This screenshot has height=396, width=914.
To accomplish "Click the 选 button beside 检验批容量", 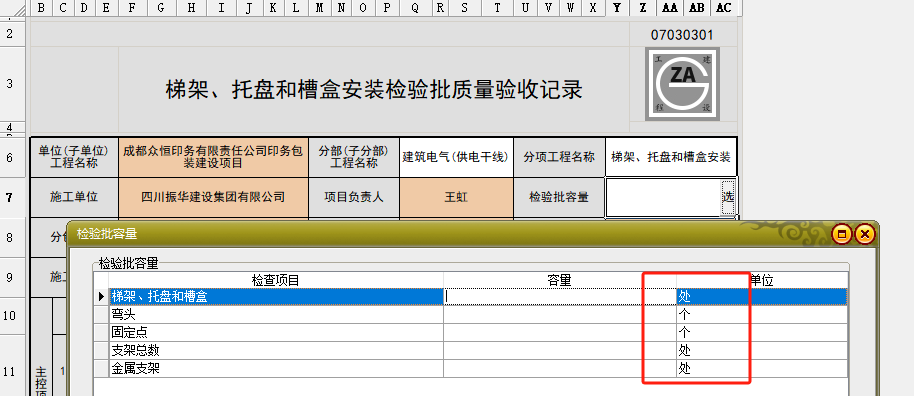I will click(x=727, y=197).
